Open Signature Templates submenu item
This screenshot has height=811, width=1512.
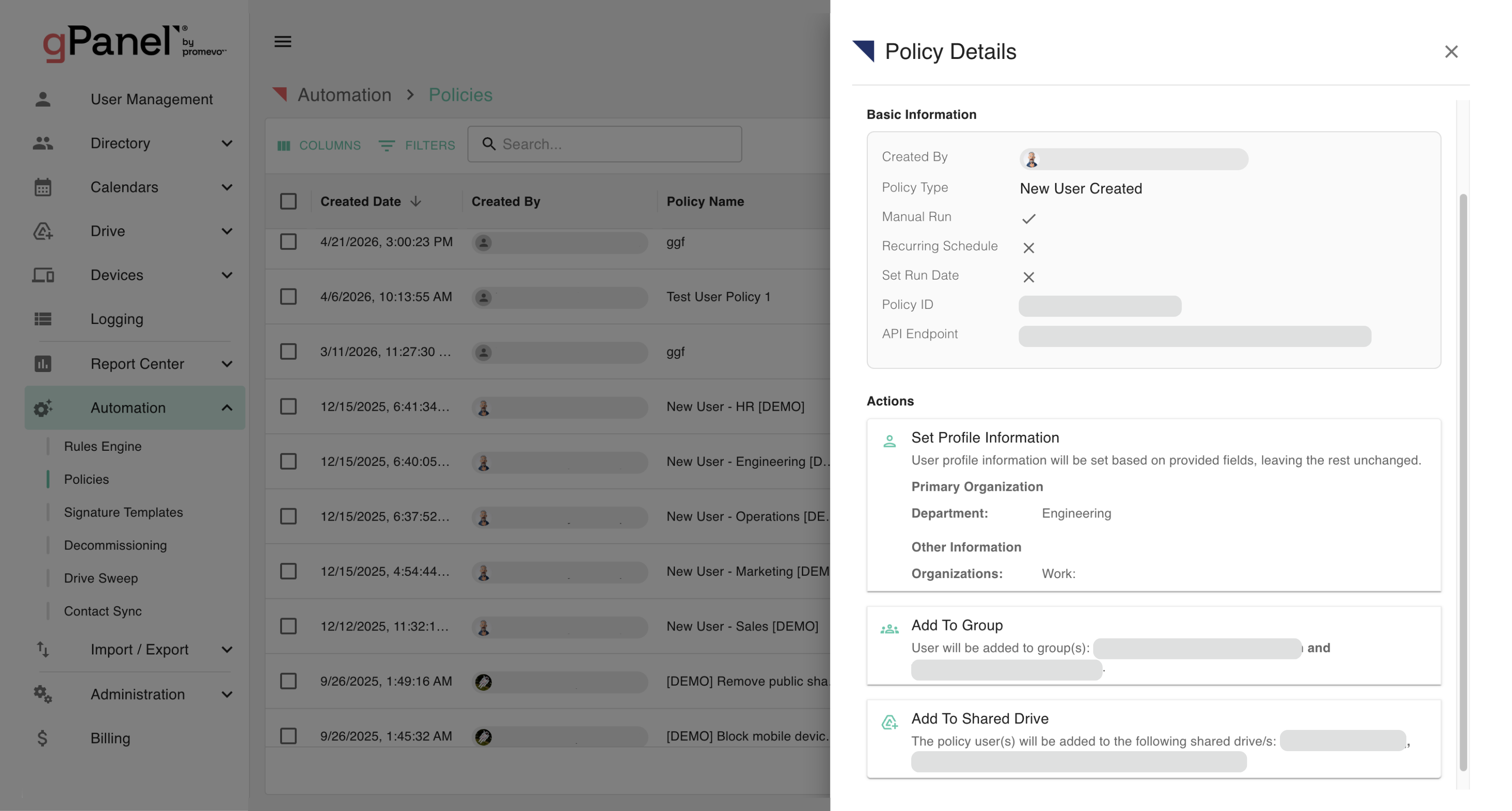[x=123, y=513]
